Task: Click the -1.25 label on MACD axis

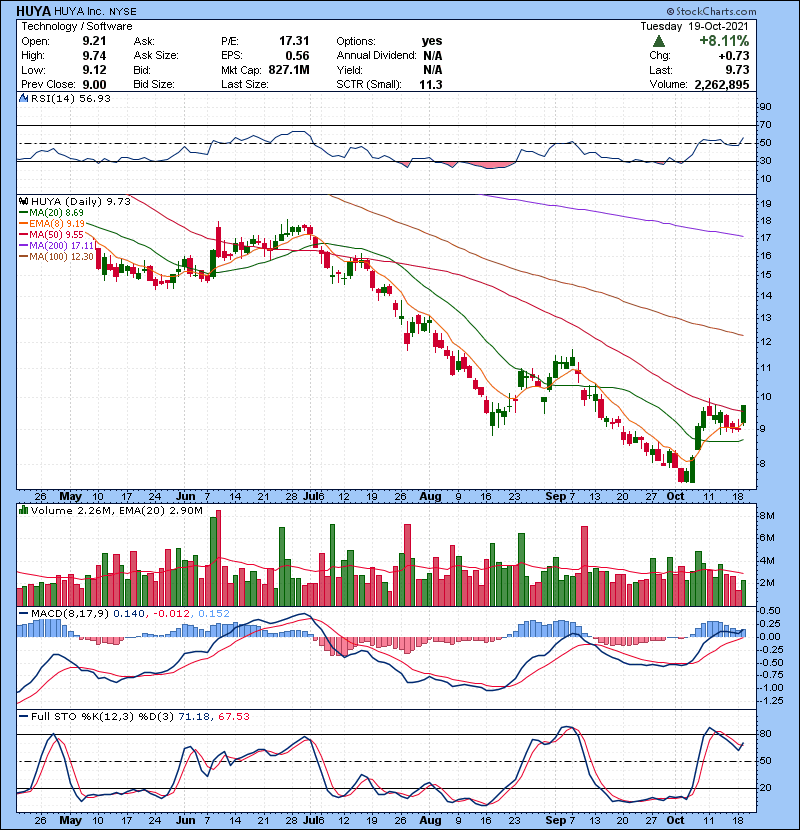Action: (771, 700)
